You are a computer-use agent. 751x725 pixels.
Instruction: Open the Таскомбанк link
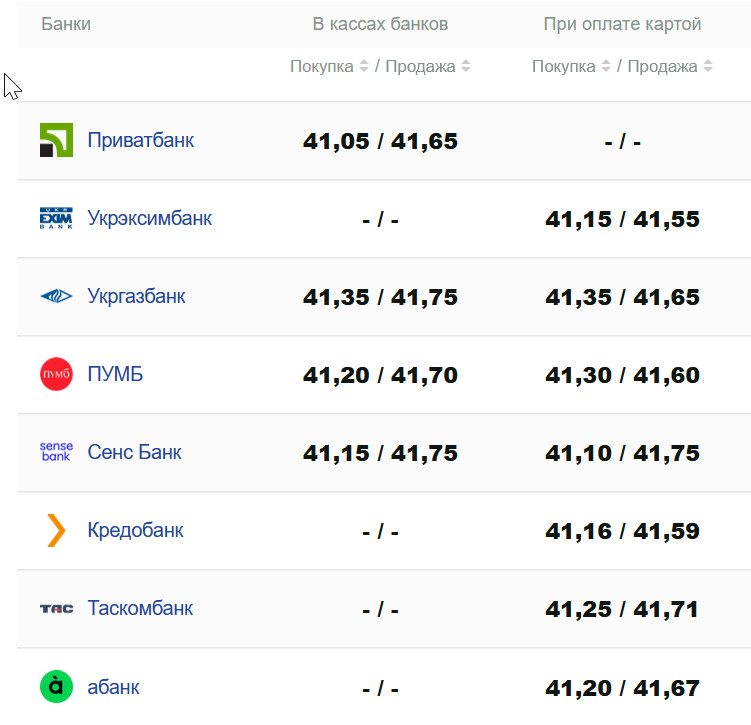point(141,608)
